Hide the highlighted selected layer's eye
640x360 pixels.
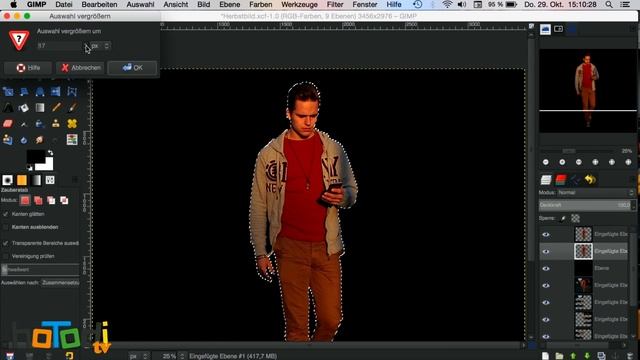click(x=546, y=251)
